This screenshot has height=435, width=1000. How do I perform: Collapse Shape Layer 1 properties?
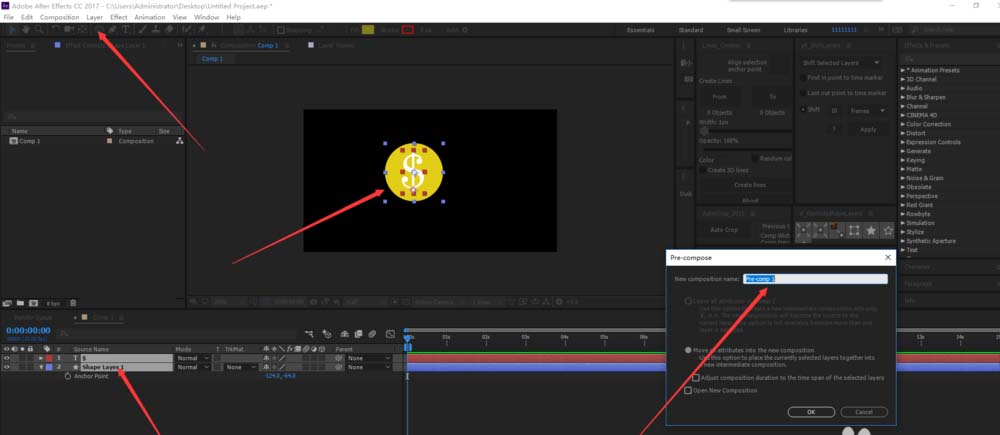[41, 367]
